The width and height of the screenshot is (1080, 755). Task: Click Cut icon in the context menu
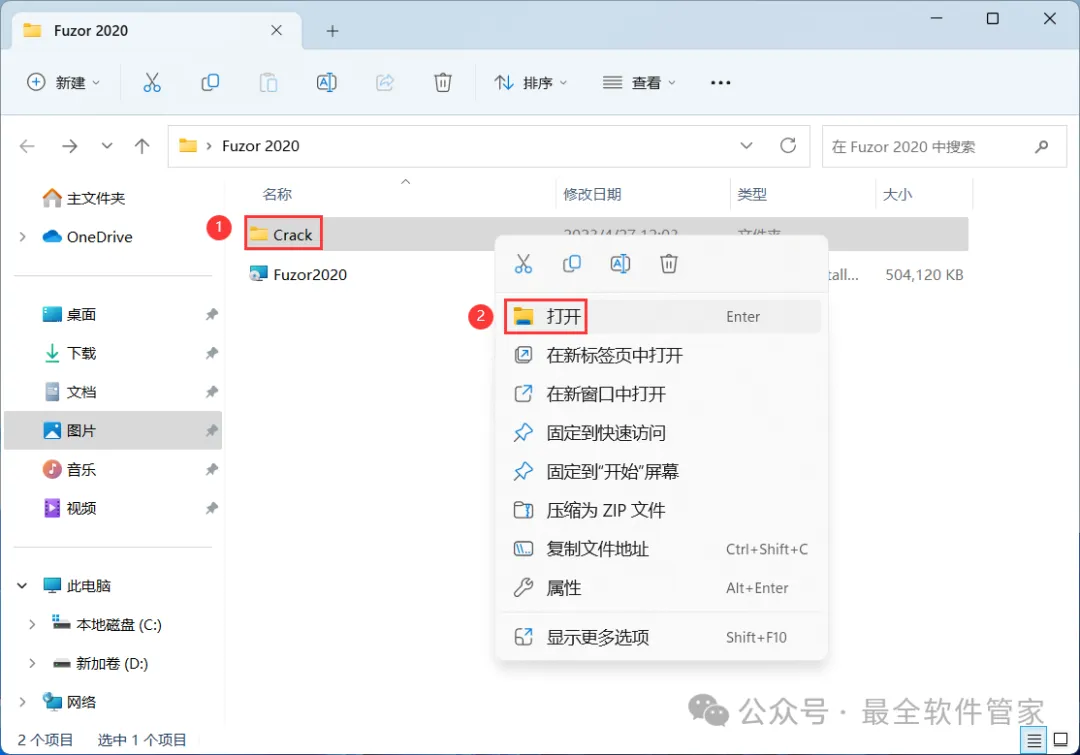523,264
